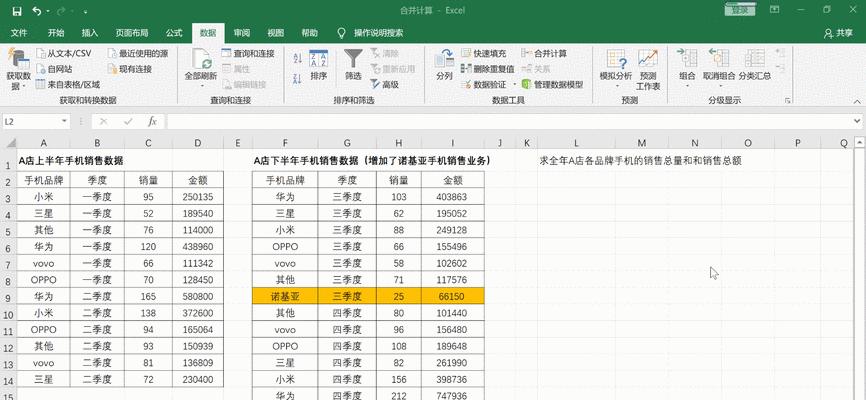Open Manage Data Model (管理数据模型)
Image resolution: width=866 pixels, height=400 pixels.
[552, 85]
